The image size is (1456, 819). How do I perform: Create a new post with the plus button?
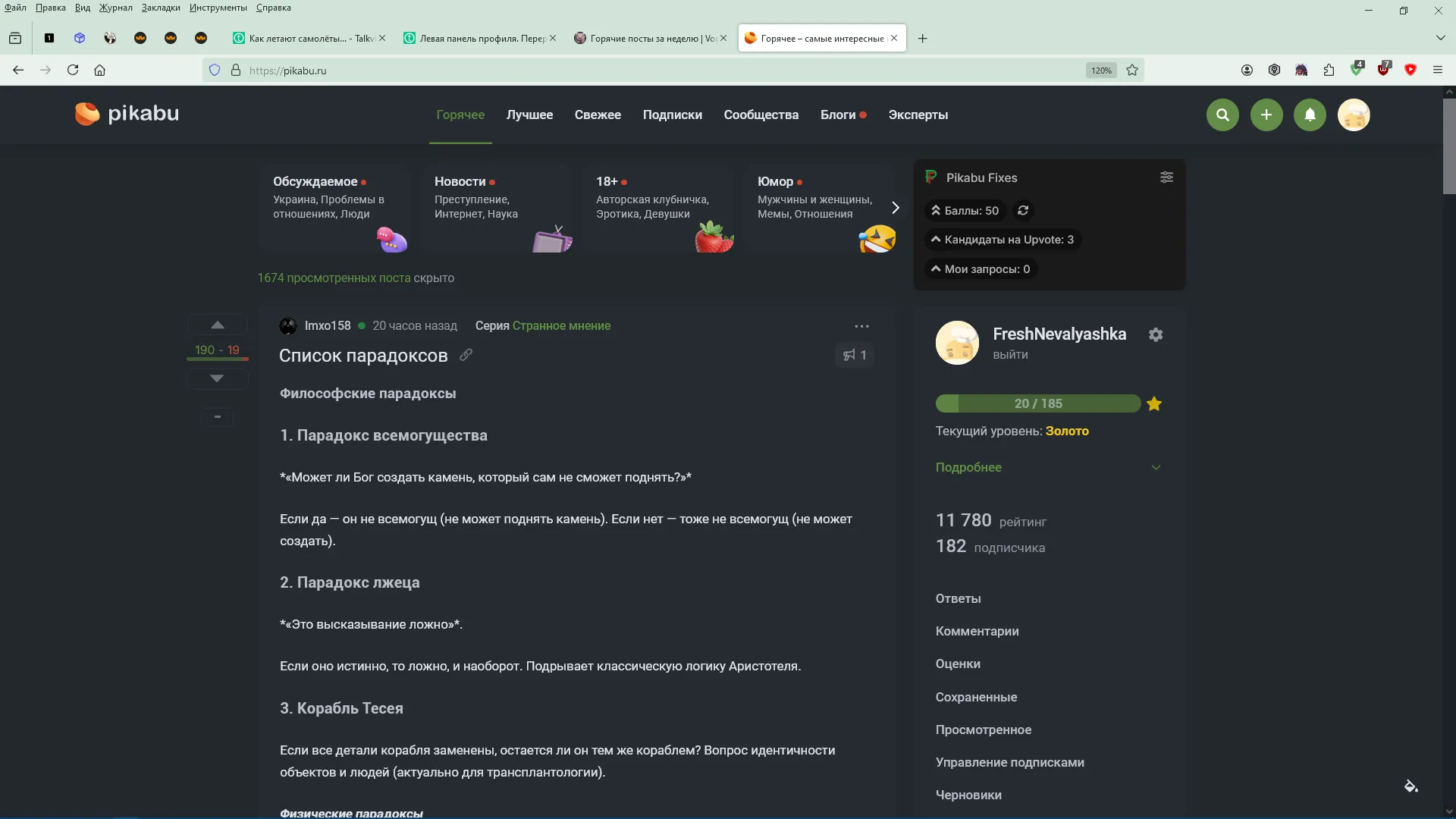point(1266,115)
